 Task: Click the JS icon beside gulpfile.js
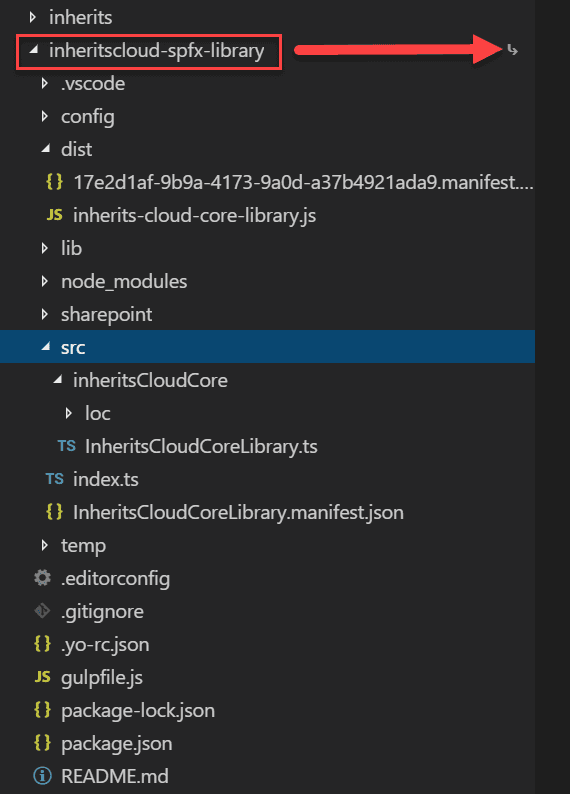pyautogui.click(x=43, y=677)
